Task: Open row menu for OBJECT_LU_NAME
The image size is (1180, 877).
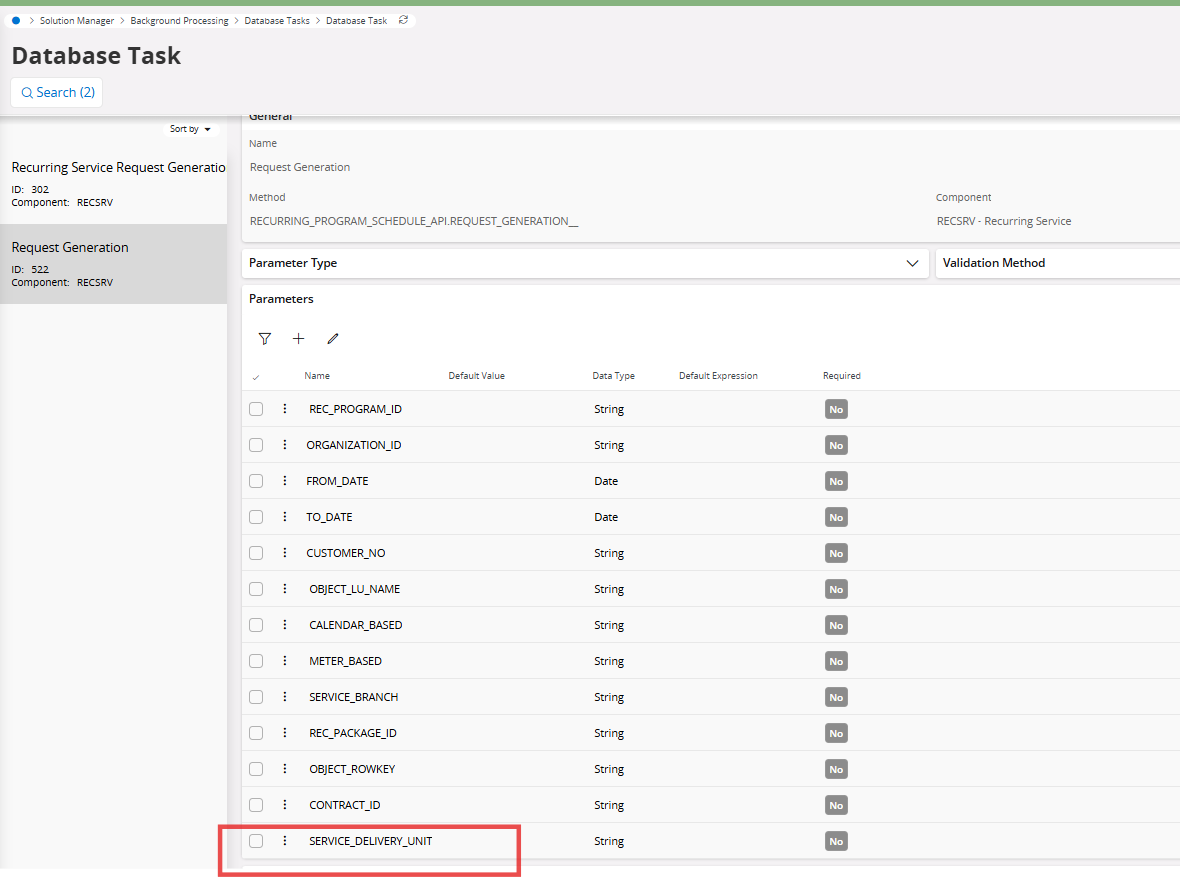Action: (x=284, y=589)
